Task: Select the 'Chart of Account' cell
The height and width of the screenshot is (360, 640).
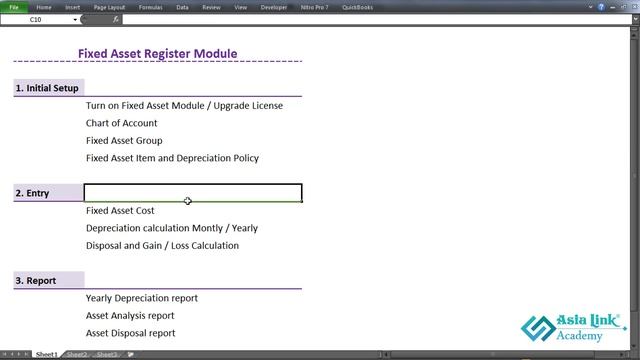Action: 121,123
